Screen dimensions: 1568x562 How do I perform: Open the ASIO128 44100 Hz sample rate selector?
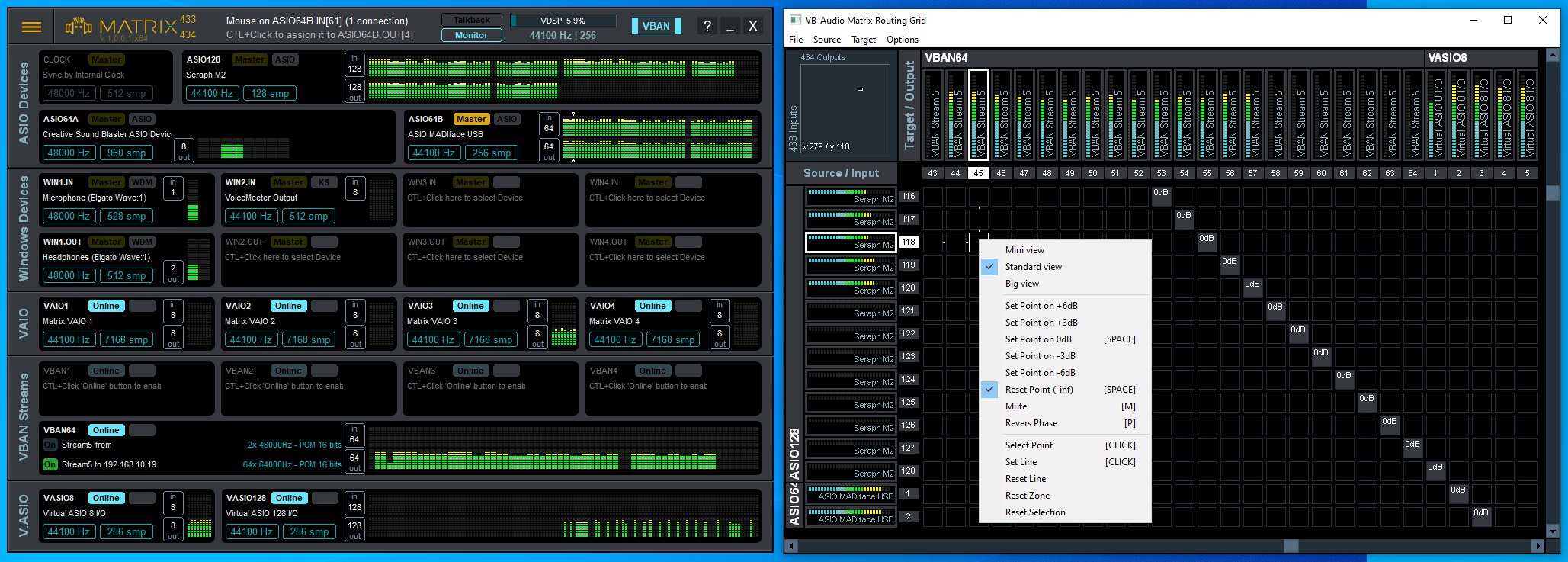pyautogui.click(x=212, y=93)
